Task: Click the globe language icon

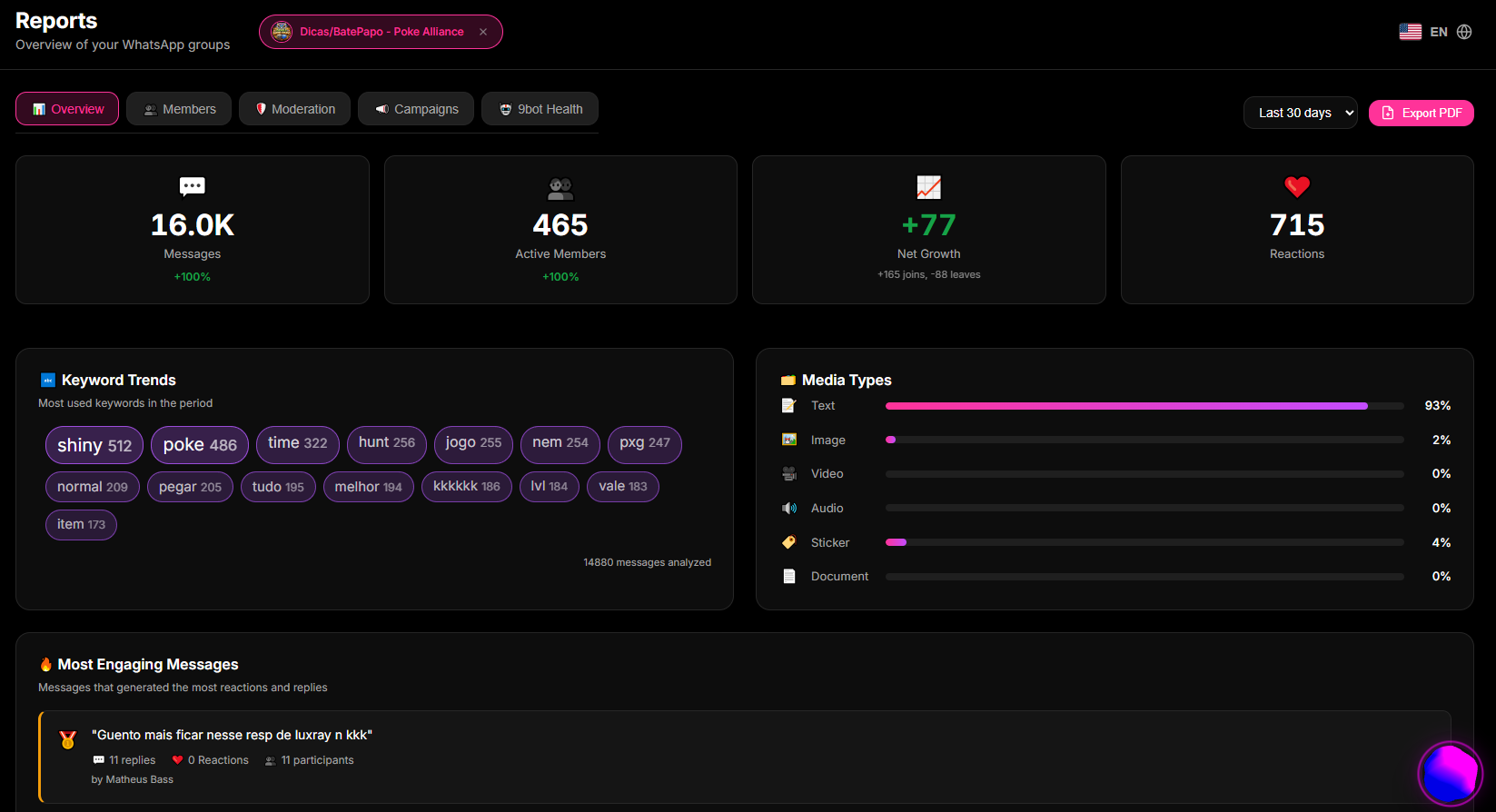Action: pyautogui.click(x=1464, y=32)
